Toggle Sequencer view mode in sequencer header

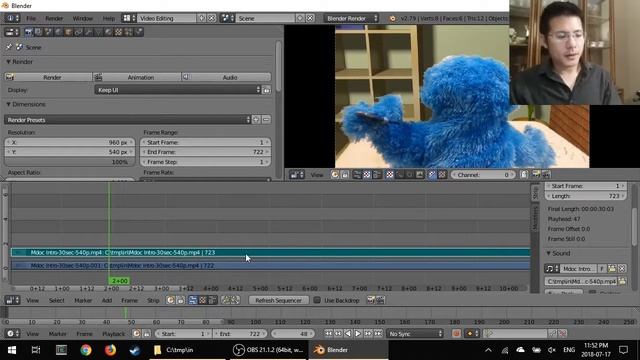click(193, 300)
